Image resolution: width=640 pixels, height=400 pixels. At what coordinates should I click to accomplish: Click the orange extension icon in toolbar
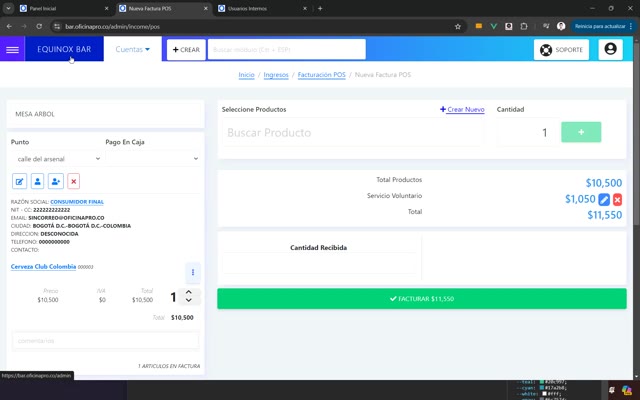(479, 26)
